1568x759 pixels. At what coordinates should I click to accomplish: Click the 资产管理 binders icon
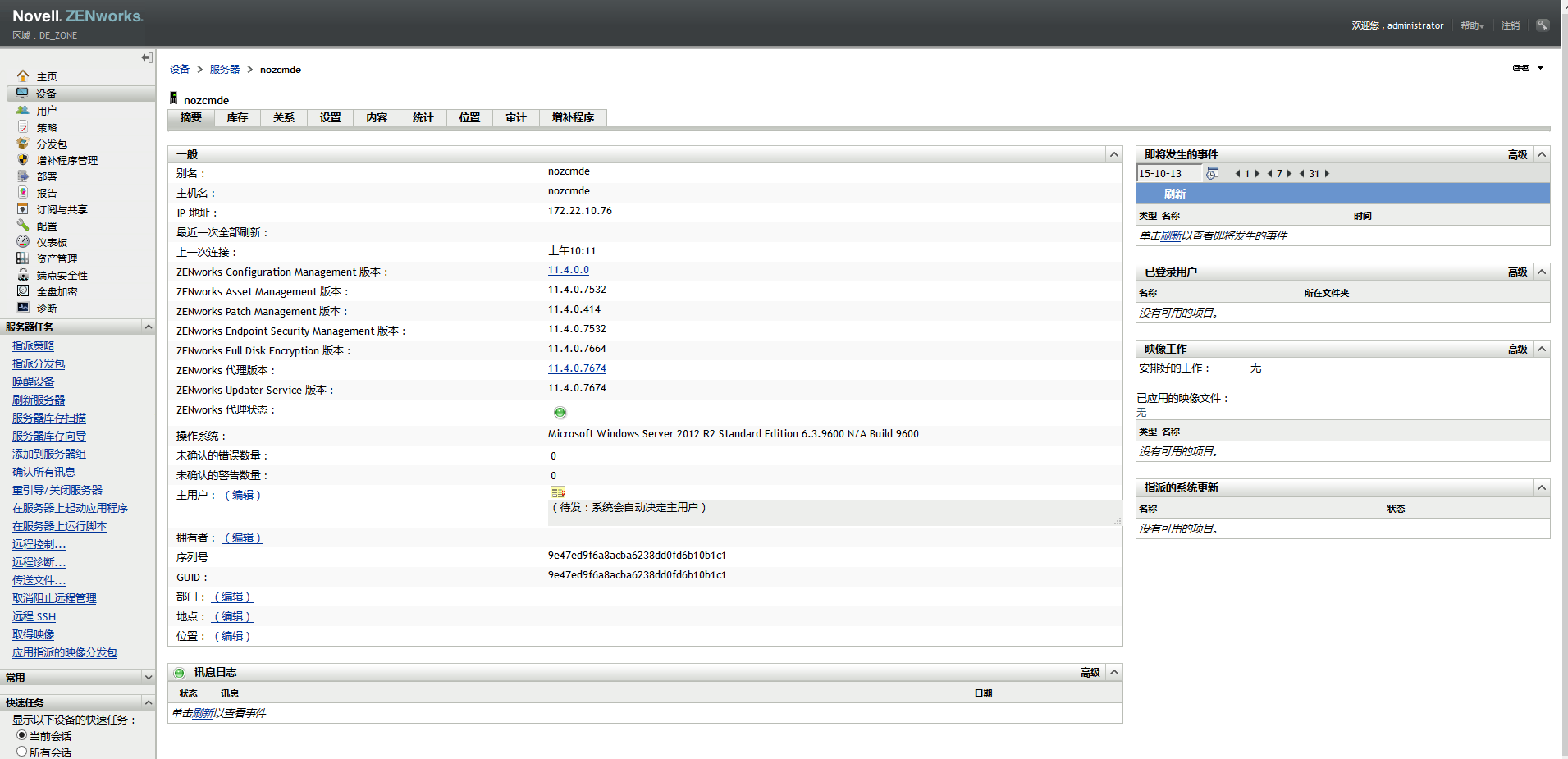click(23, 258)
